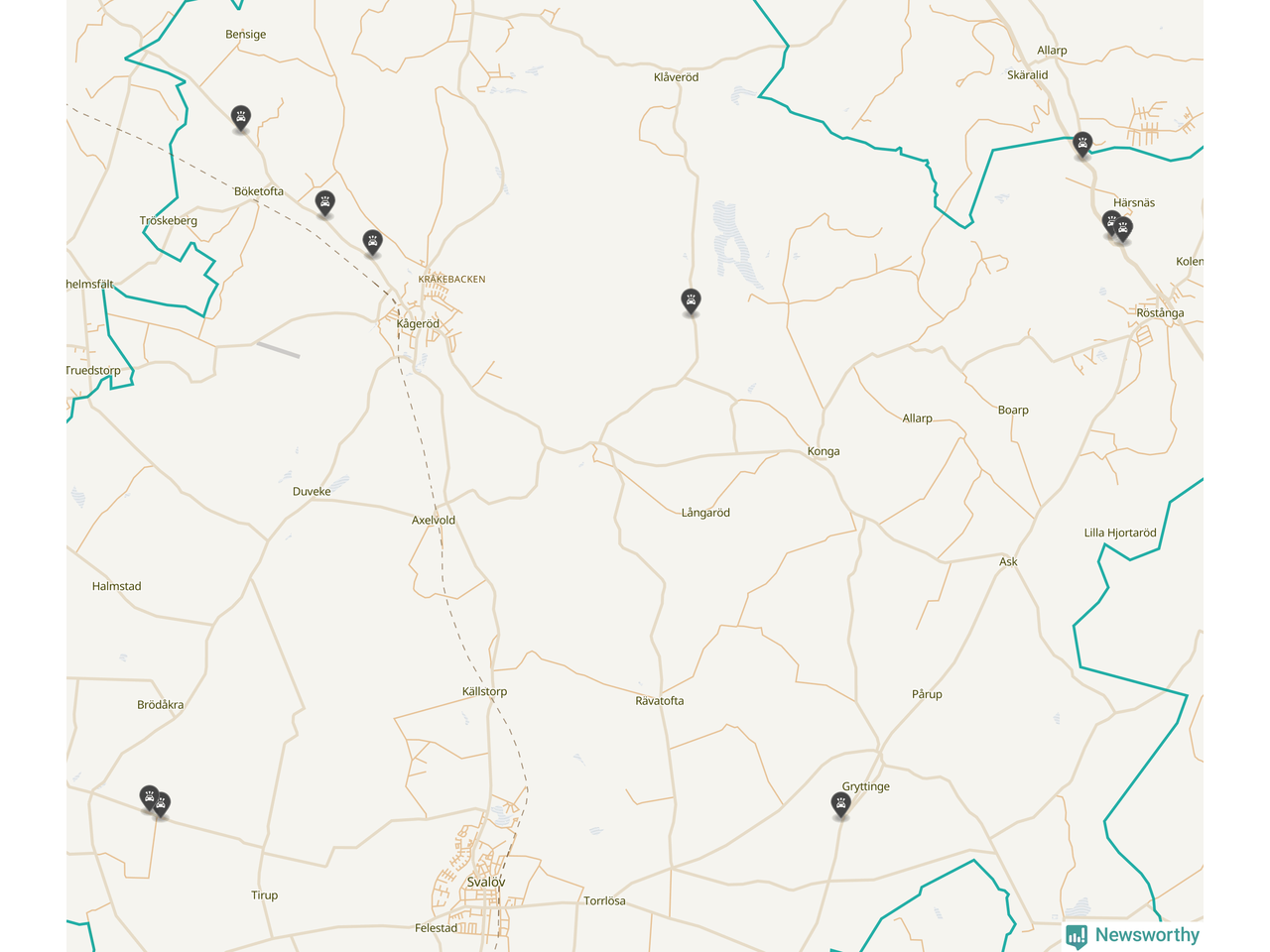Click the Svalöv town label
This screenshot has width=1270, height=952.
486,882
